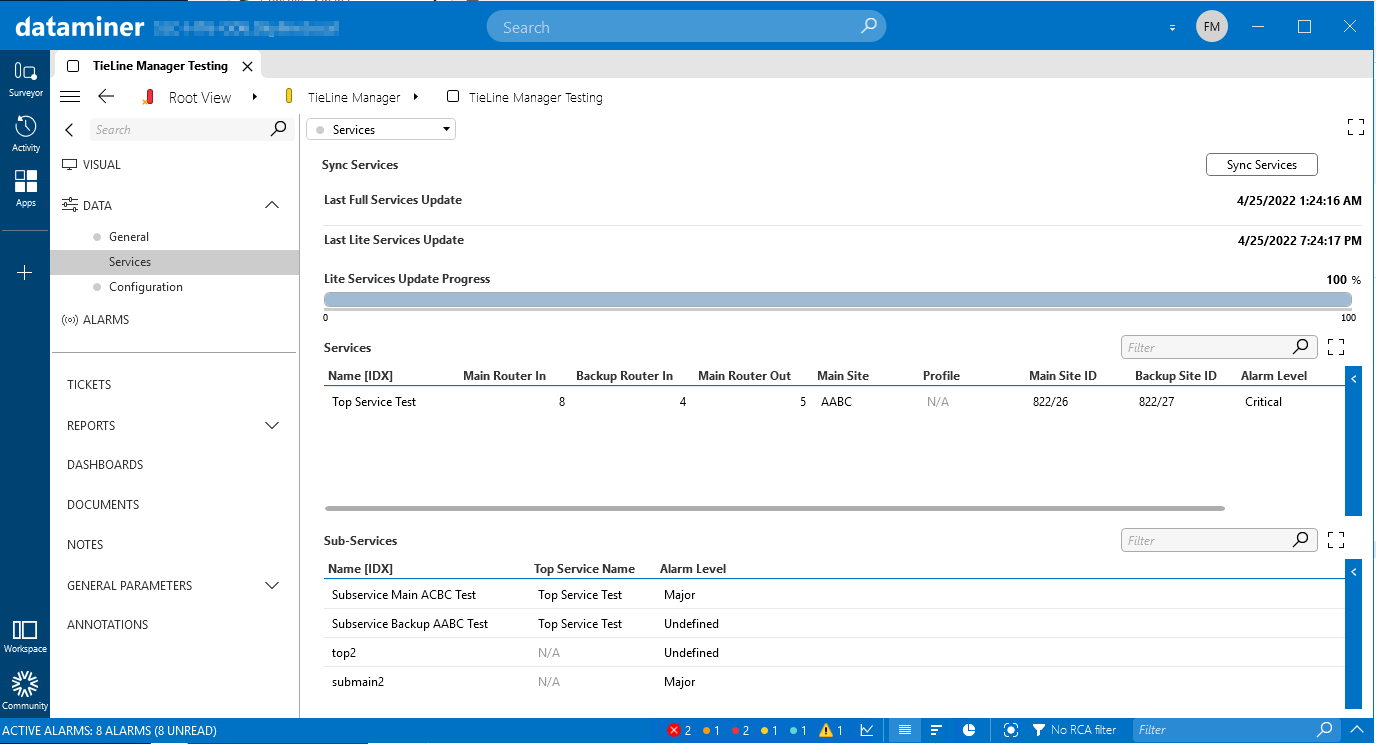Click the hamburger menu icon
The width and height of the screenshot is (1376, 744).
point(70,97)
